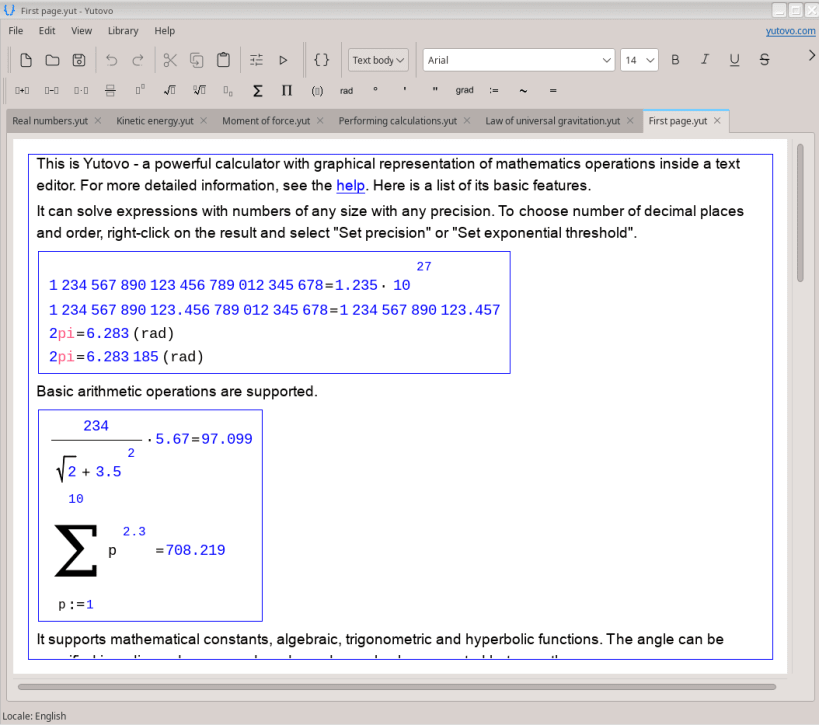
Task: Switch to Kinetic energy.yut tab
Action: (x=155, y=121)
